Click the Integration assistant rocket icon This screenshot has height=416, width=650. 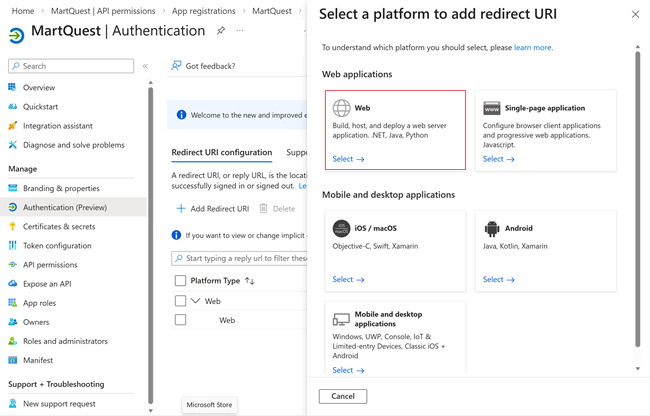click(12, 126)
